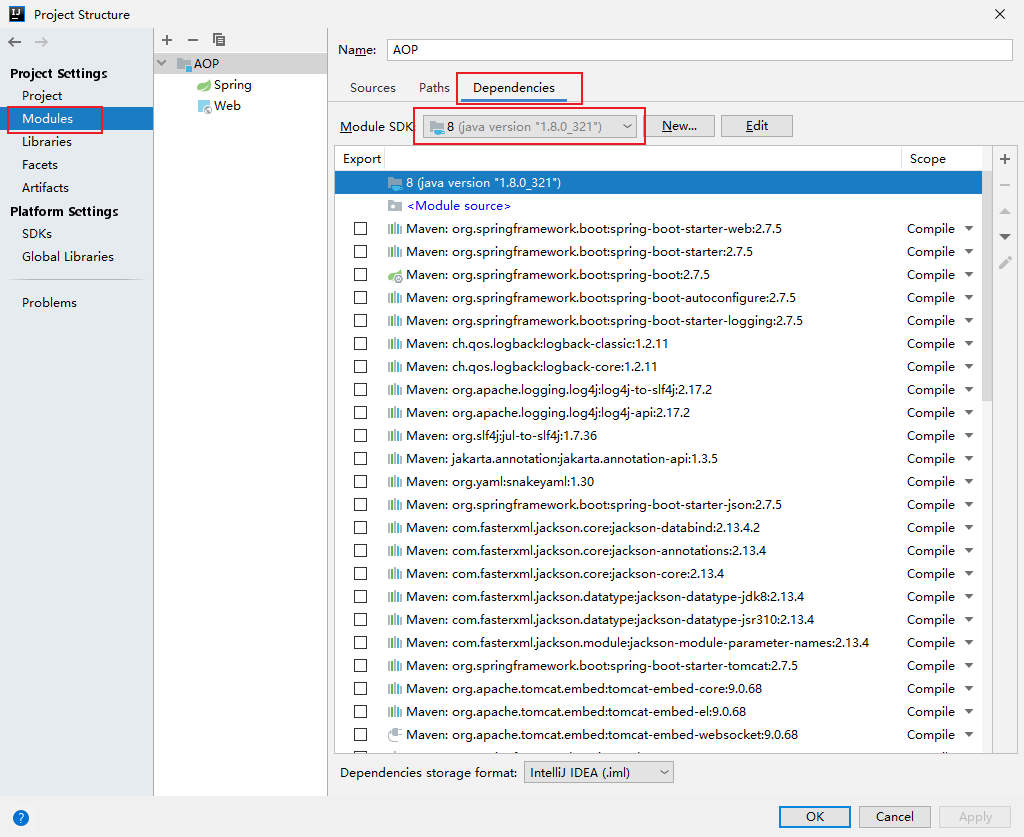
Task: Open the Libraries settings section
Action: pyautogui.click(x=47, y=142)
